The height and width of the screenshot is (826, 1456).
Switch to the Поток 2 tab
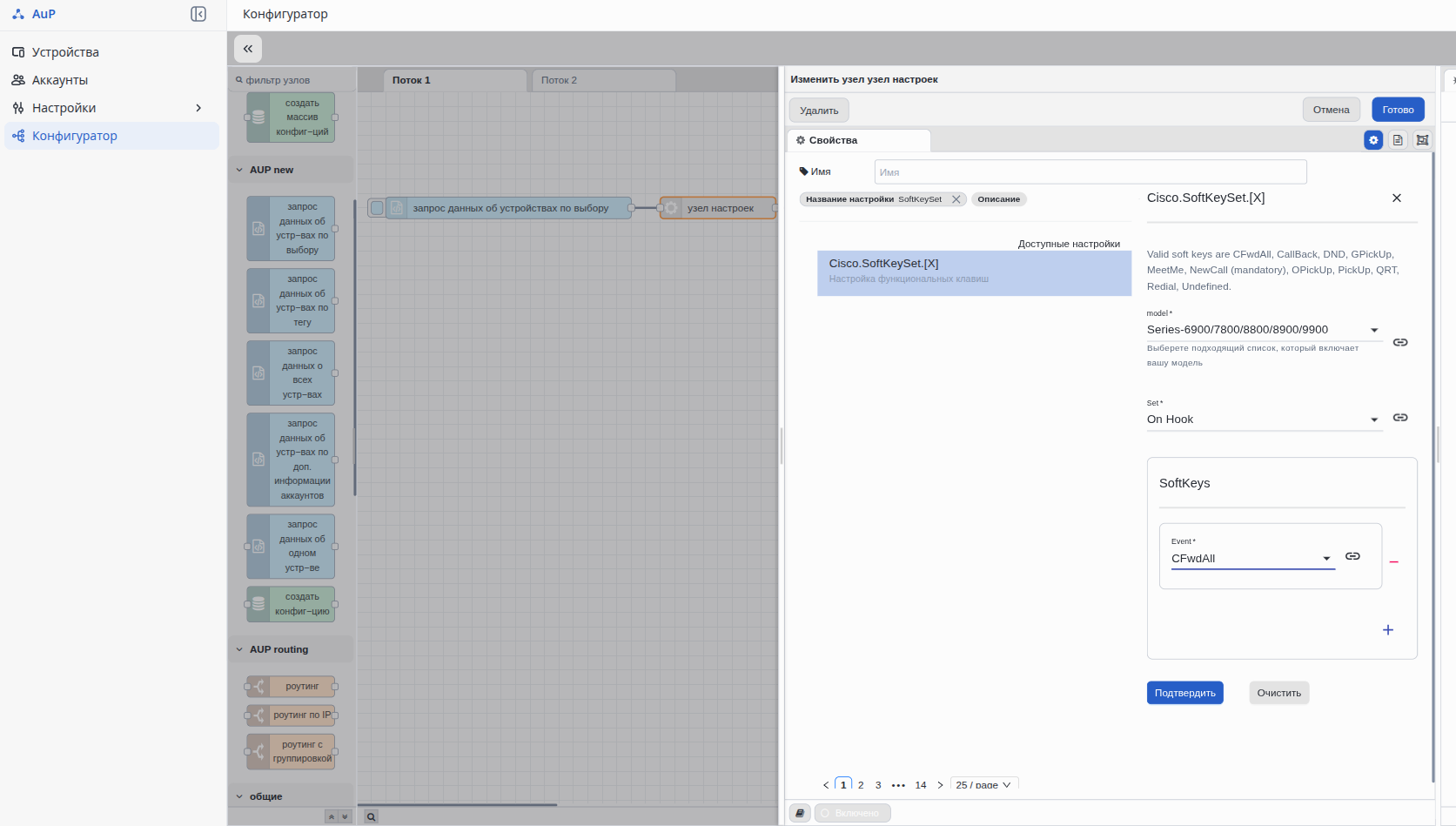click(x=604, y=80)
